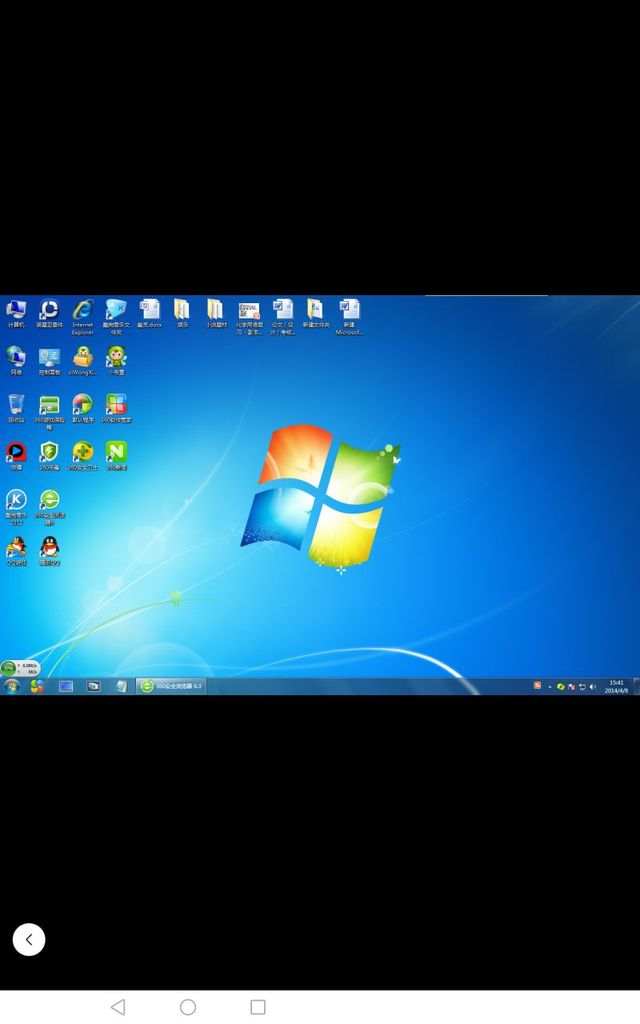Open the taskbar clock showing 15:41
The height and width of the screenshot is (1024, 640).
point(616,686)
